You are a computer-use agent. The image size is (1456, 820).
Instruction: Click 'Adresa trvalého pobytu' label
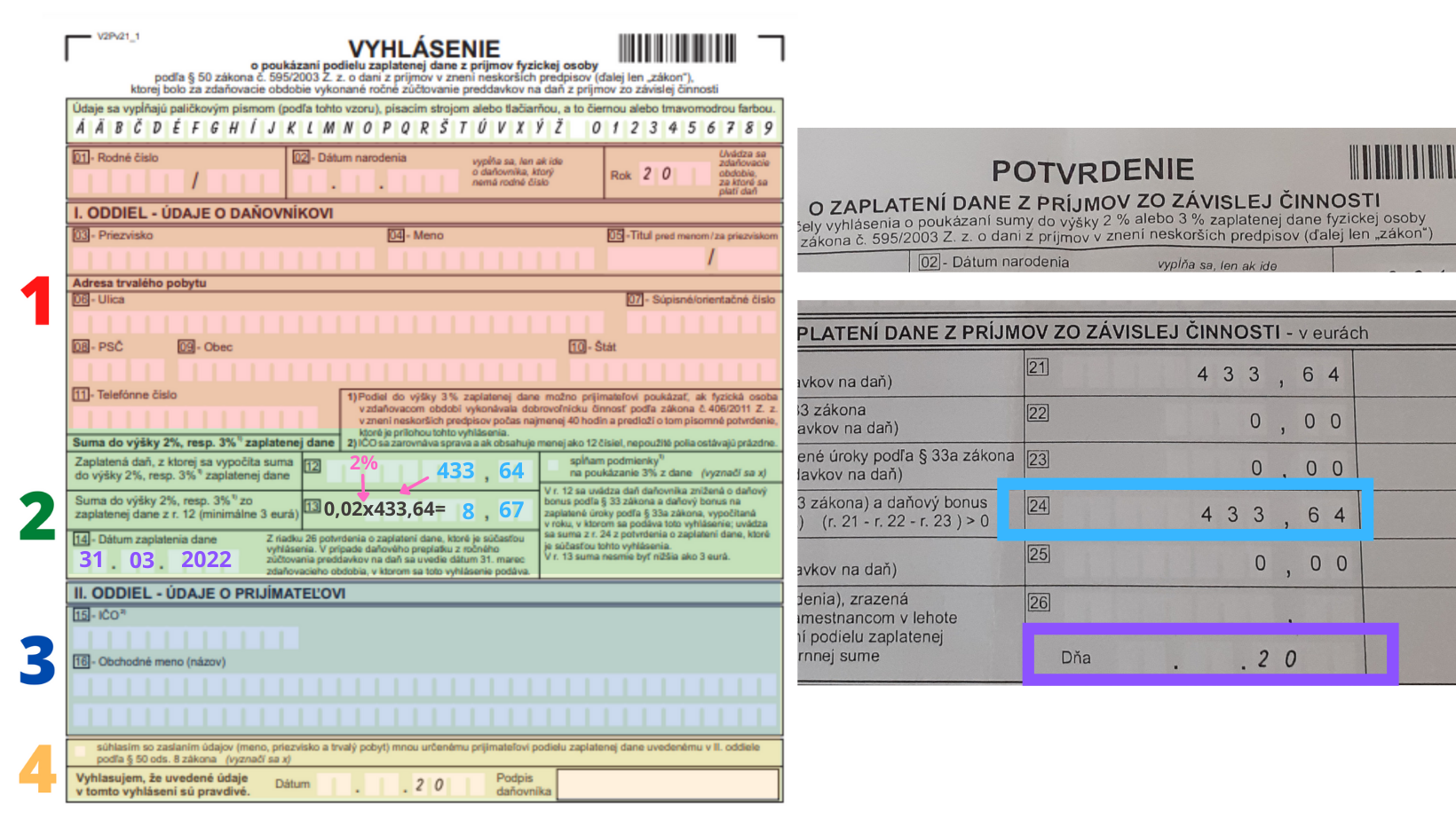point(139,283)
